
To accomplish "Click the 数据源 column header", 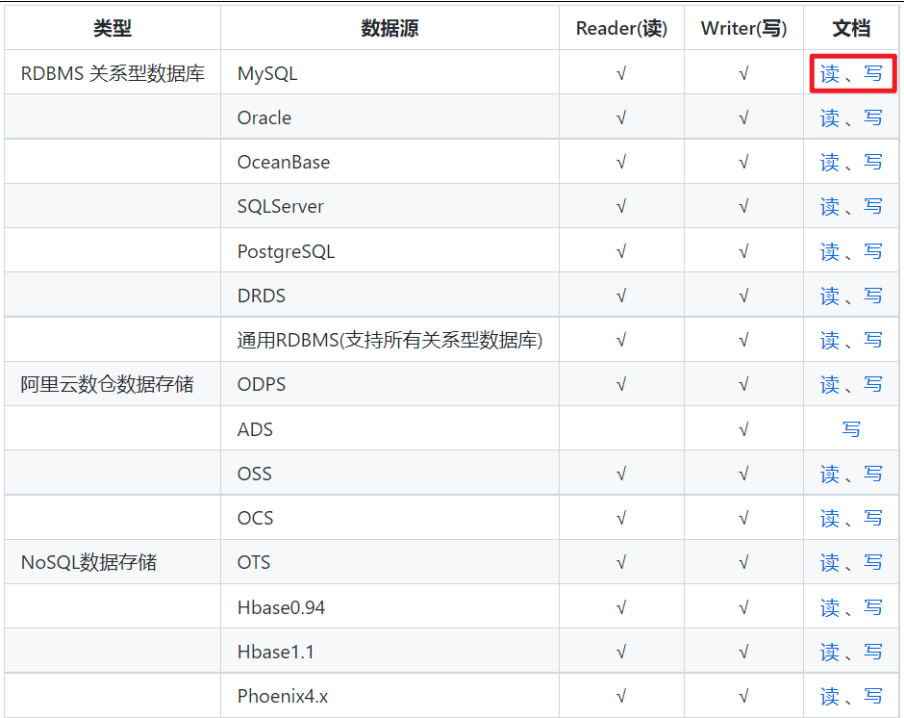I will (x=390, y=28).
